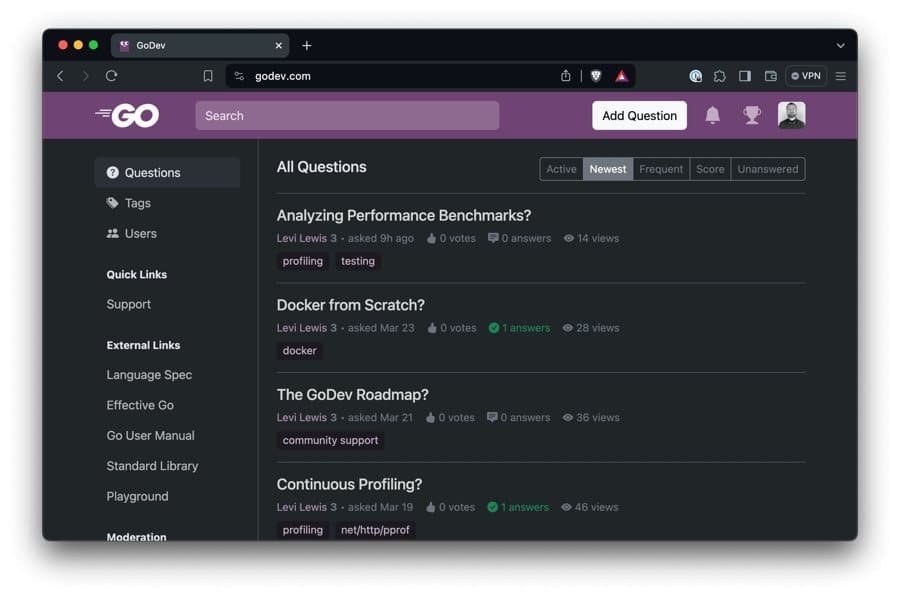
Task: Click the browser forward arrow
Action: (85, 76)
